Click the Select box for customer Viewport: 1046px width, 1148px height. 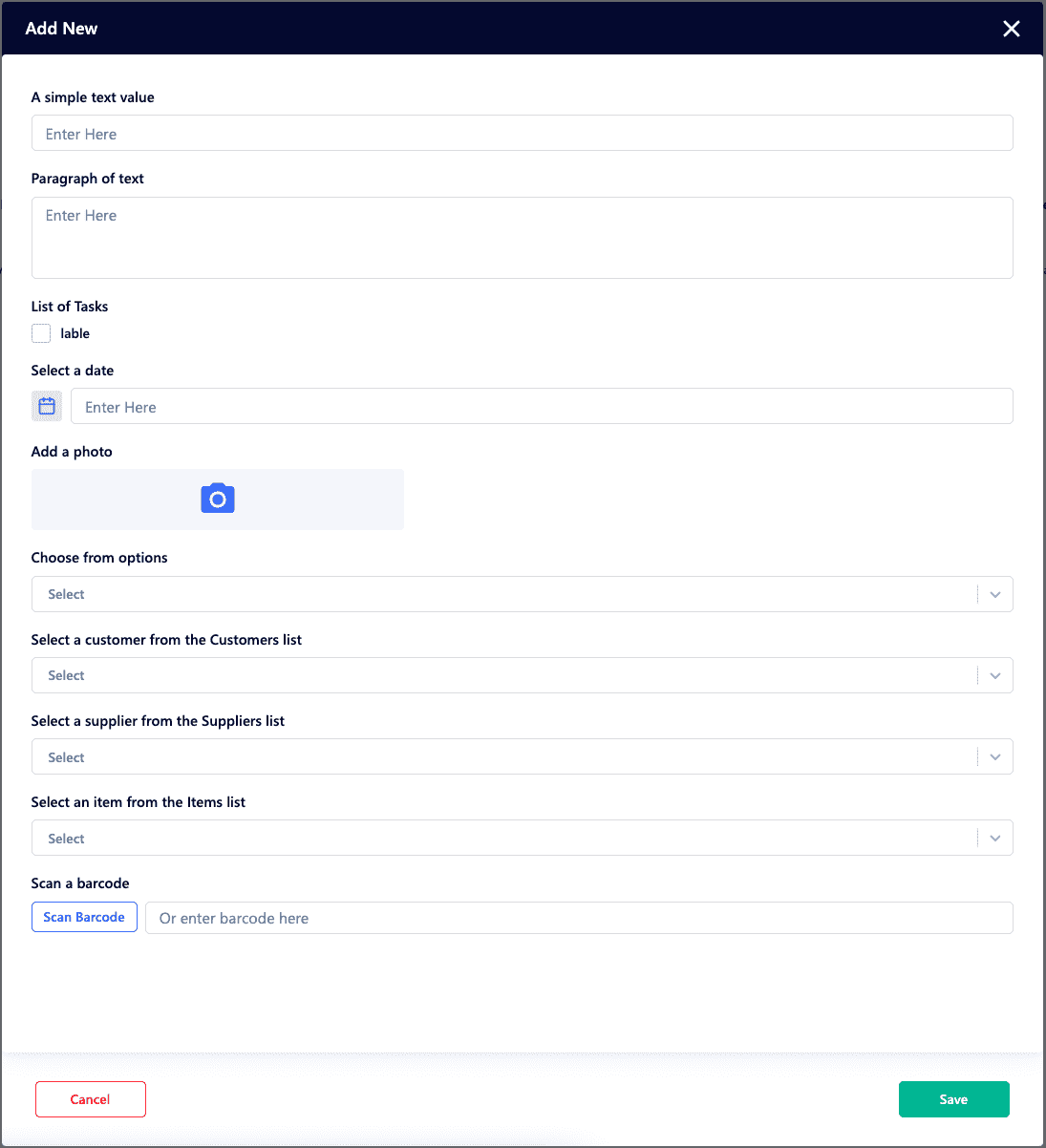pos(502,675)
